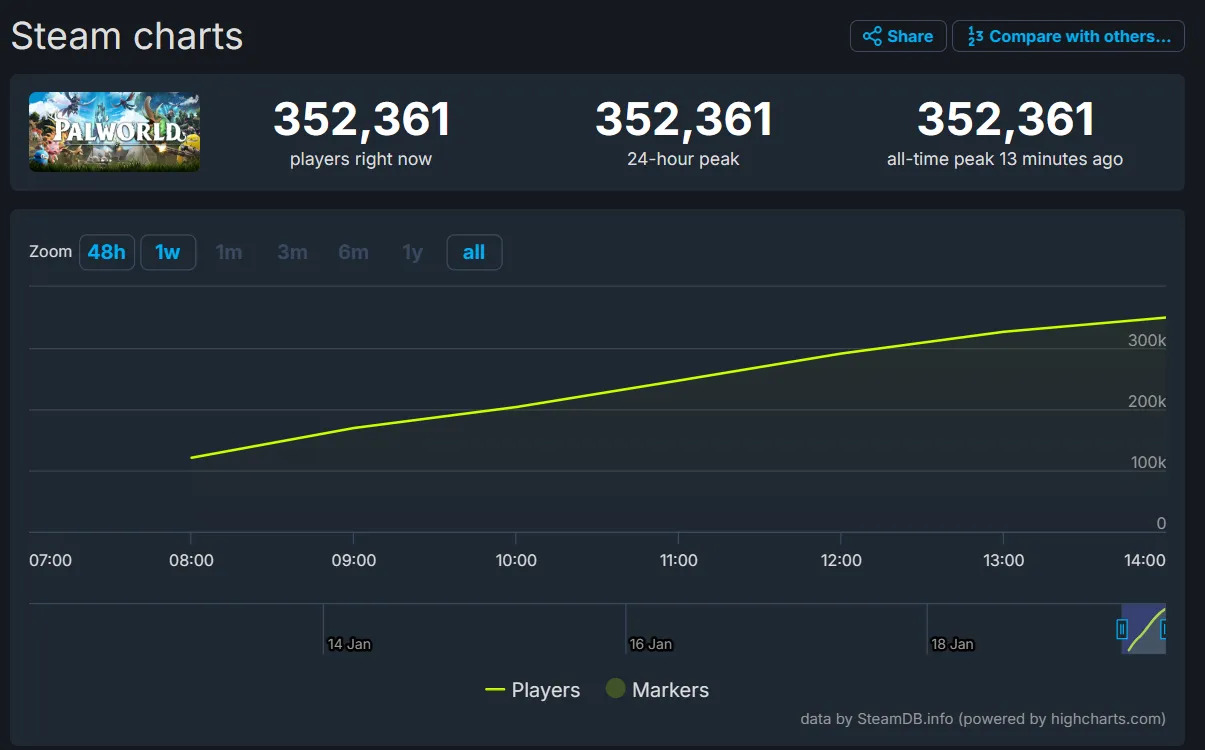Viewport: 1205px width, 750px height.
Task: Click the 09:00 axis label
Action: (x=354, y=560)
